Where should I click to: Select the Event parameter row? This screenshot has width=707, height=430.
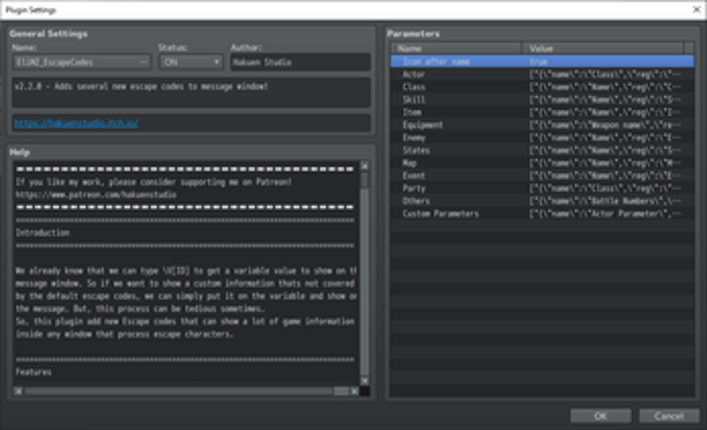[x=542, y=175]
